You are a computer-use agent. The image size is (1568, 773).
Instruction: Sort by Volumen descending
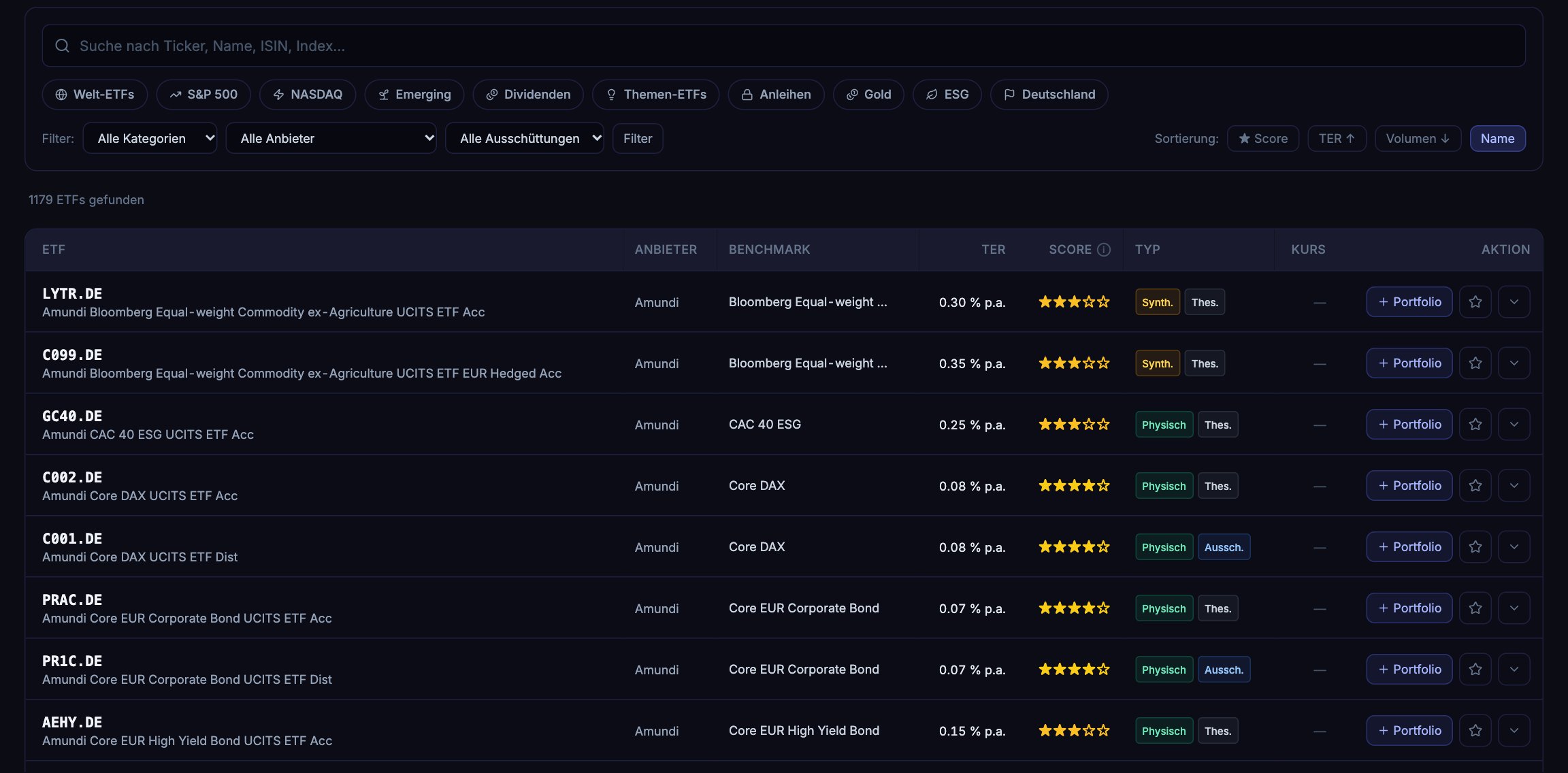pyautogui.click(x=1418, y=139)
